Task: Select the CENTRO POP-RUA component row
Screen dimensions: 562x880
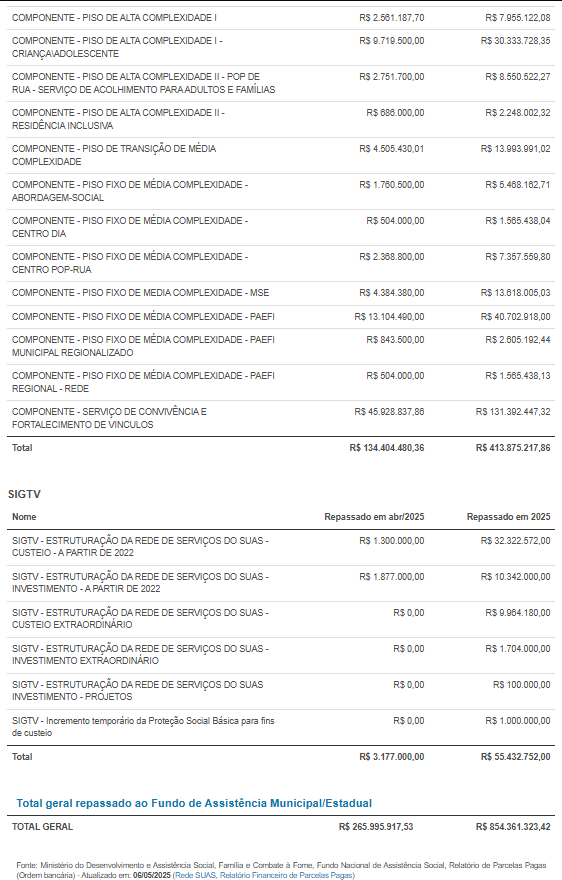Action: (x=281, y=263)
